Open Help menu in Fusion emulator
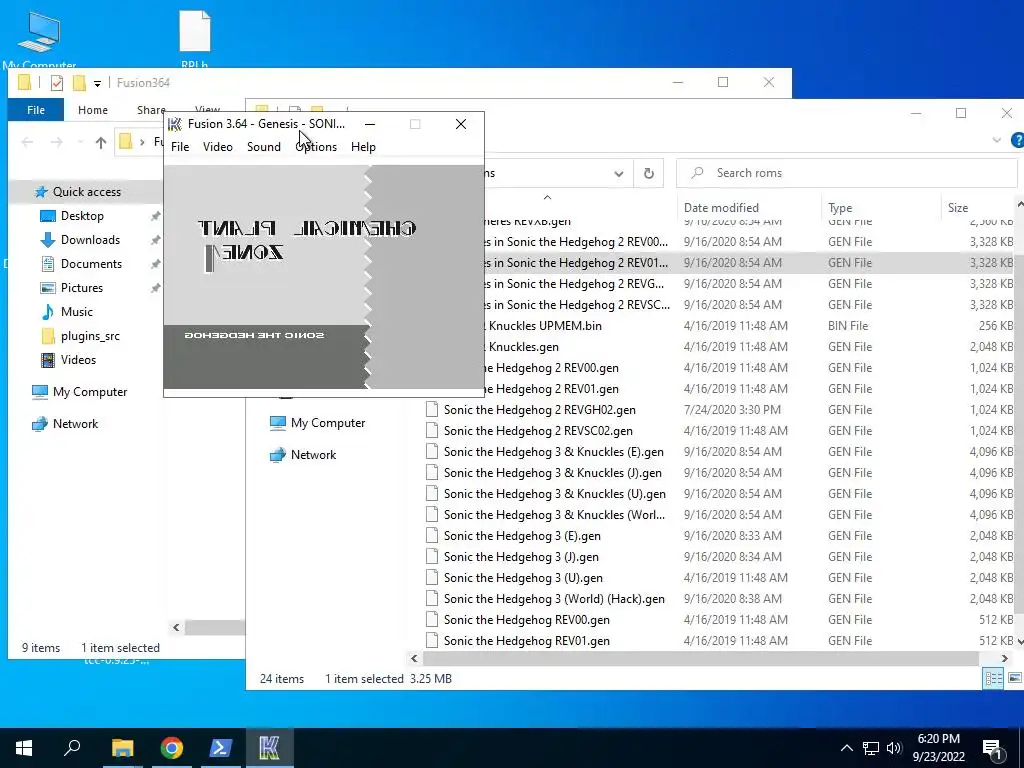This screenshot has height=768, width=1024. pyautogui.click(x=363, y=147)
